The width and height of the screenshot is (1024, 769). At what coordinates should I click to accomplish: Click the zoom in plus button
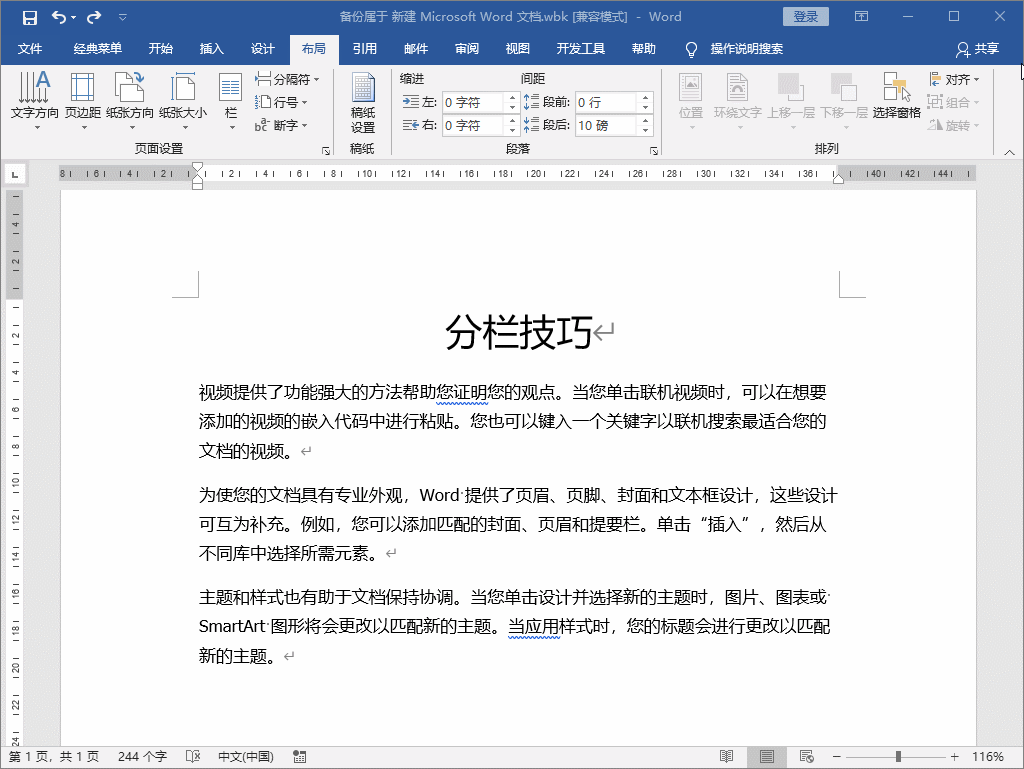pyautogui.click(x=954, y=757)
